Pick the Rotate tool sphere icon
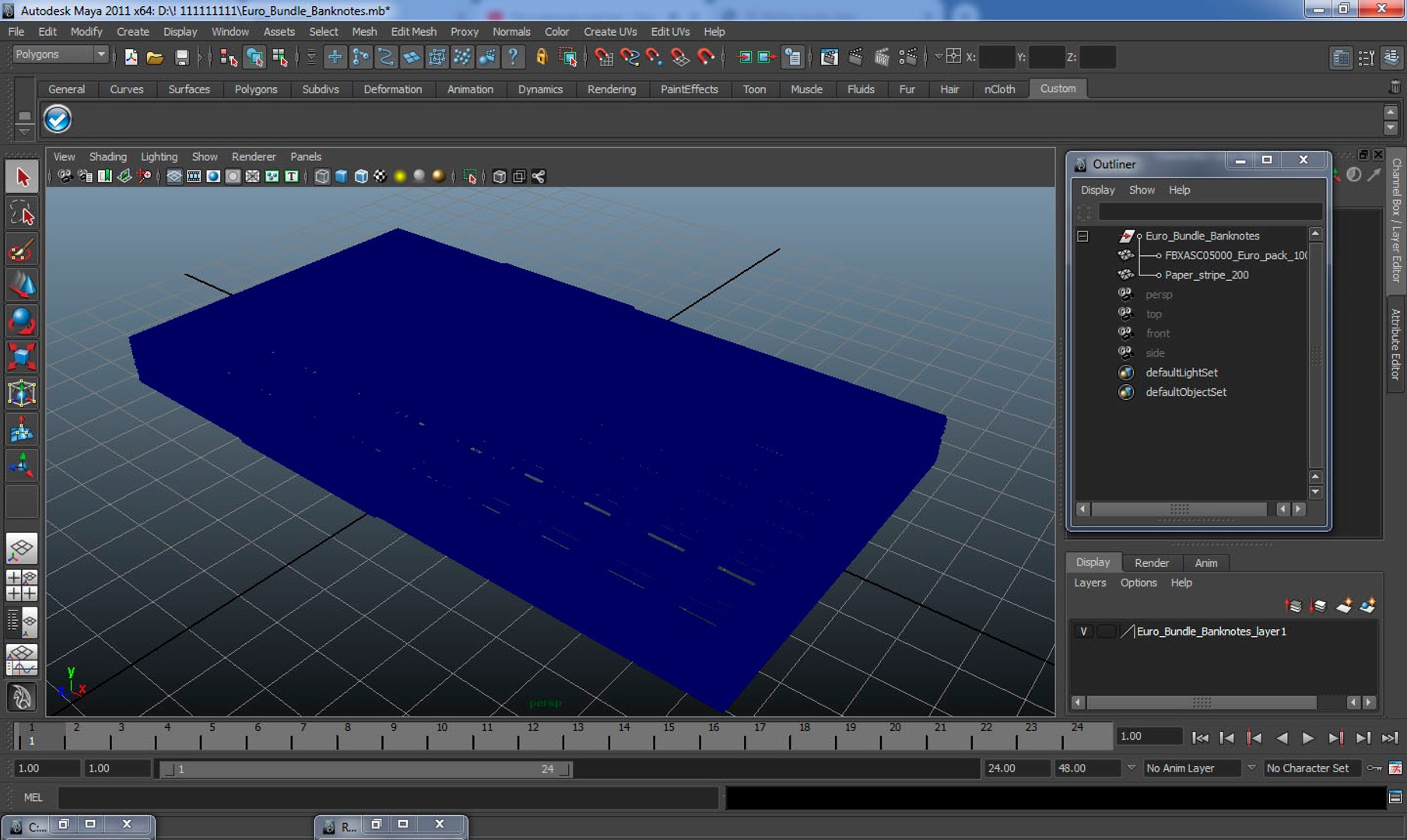The image size is (1407, 840). pos(22,321)
